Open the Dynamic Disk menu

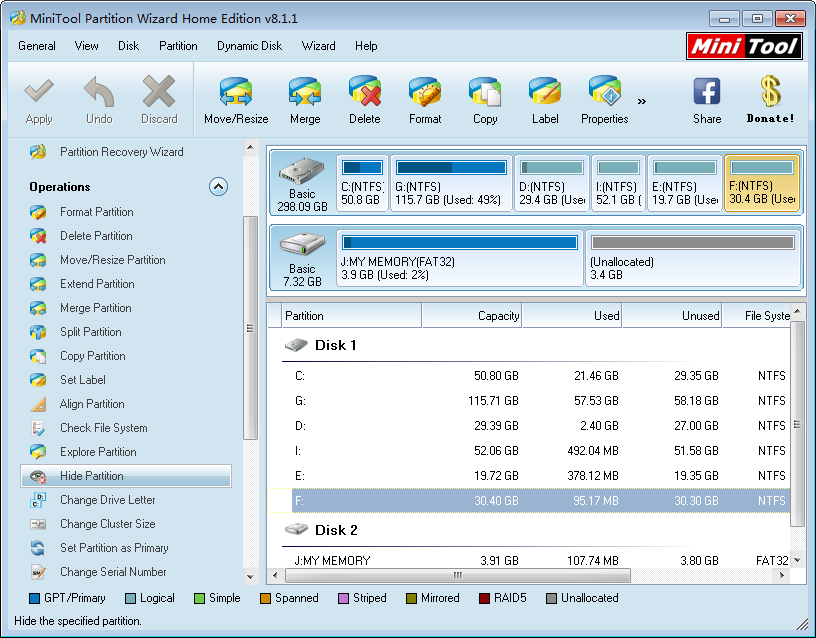[249, 46]
